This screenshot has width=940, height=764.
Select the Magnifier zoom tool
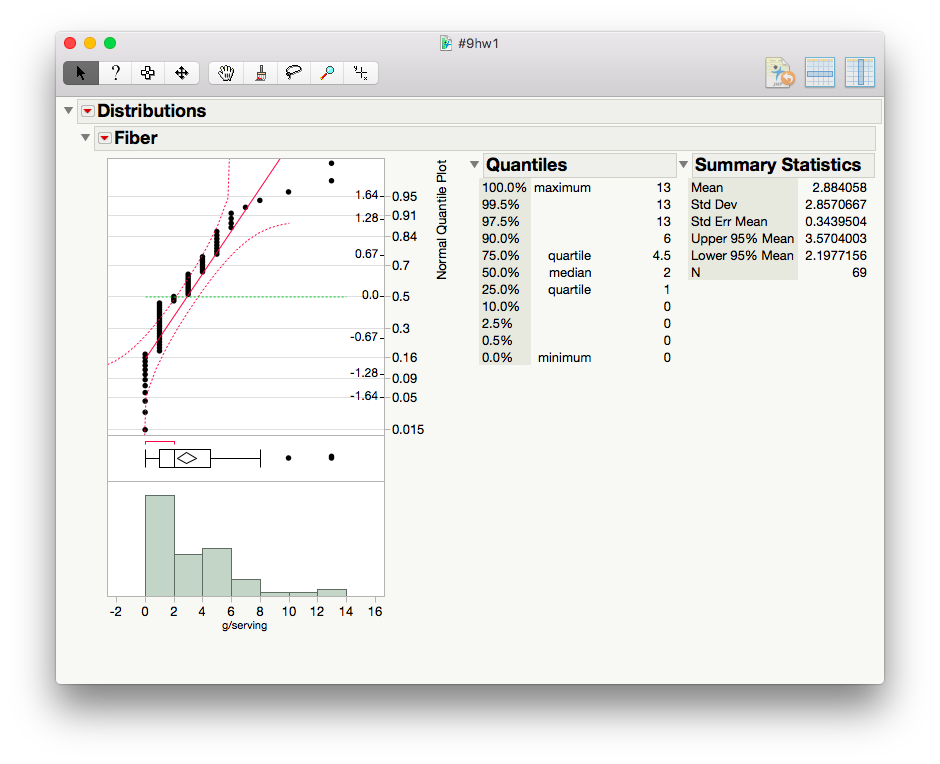[x=327, y=73]
